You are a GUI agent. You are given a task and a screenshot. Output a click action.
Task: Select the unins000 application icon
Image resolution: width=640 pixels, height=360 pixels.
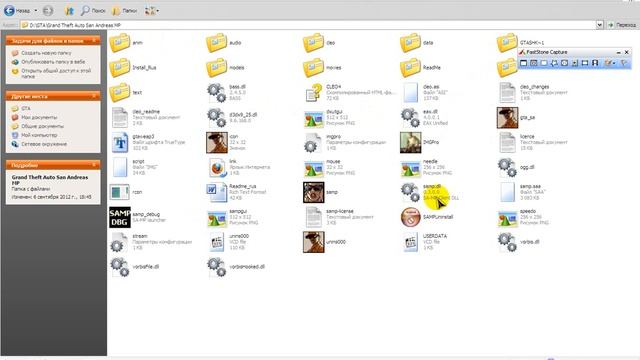click(x=313, y=242)
